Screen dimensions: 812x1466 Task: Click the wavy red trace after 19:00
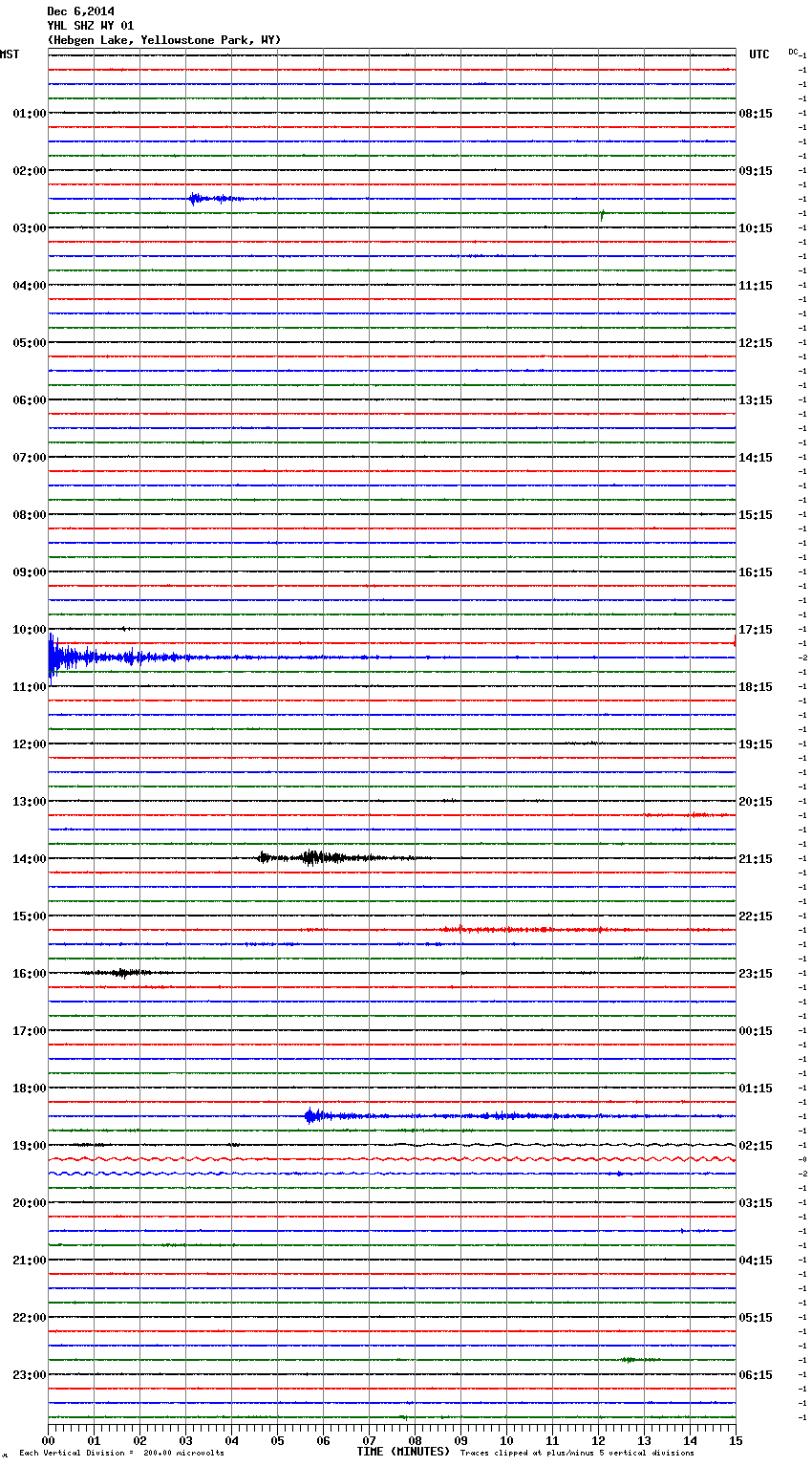click(392, 1158)
